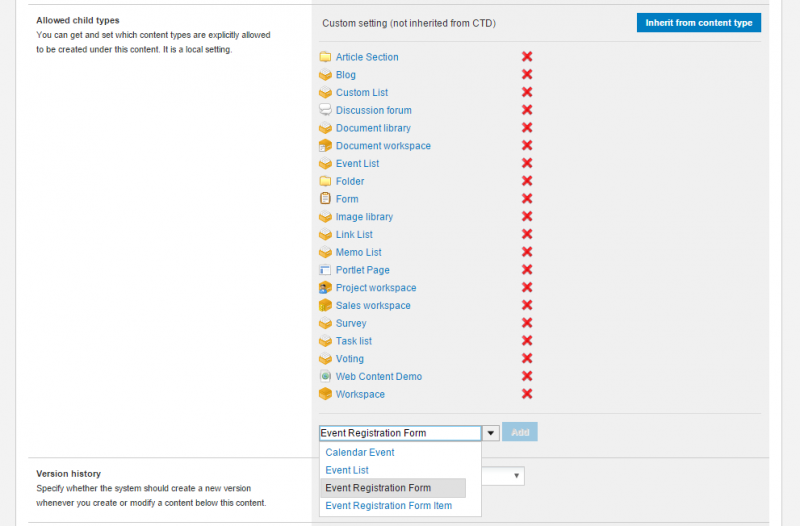Viewport: 800px width, 526px height.
Task: Open the Blog link
Action: point(345,75)
